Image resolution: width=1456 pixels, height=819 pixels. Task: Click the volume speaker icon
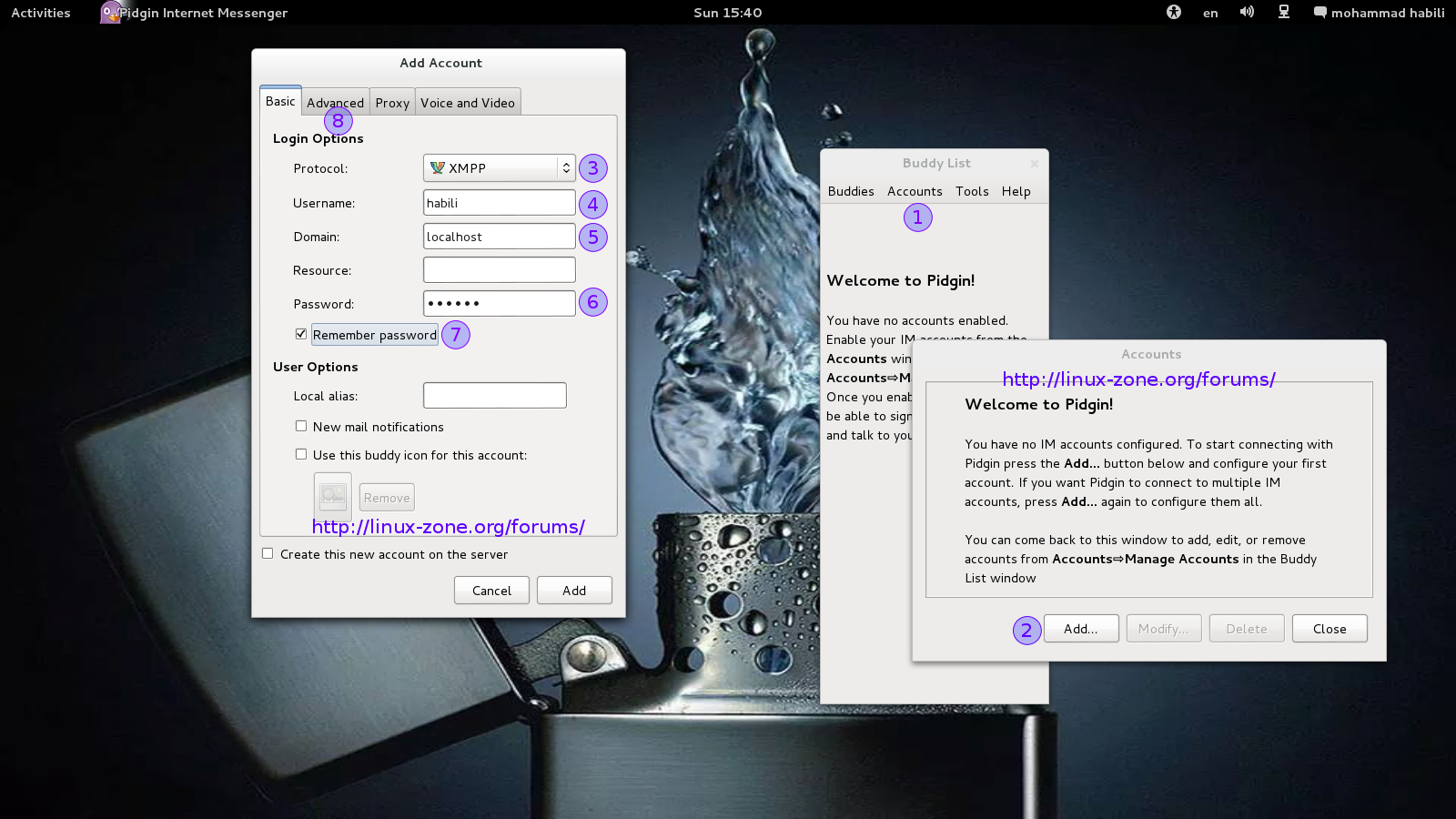[1247, 12]
